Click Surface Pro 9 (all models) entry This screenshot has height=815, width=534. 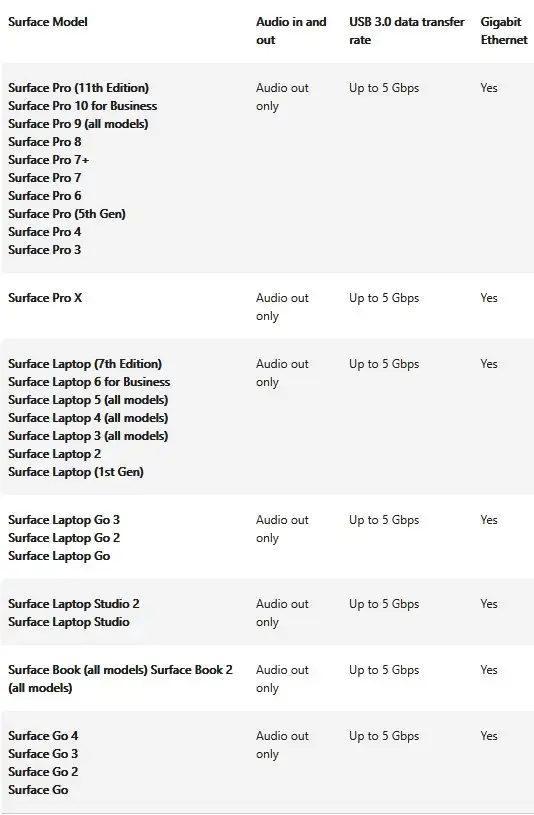coord(79,124)
